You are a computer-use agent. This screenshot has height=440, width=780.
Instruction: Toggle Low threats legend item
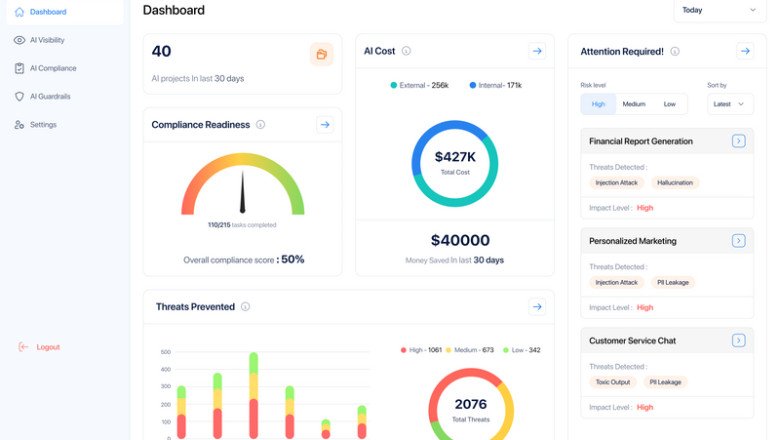coord(521,350)
